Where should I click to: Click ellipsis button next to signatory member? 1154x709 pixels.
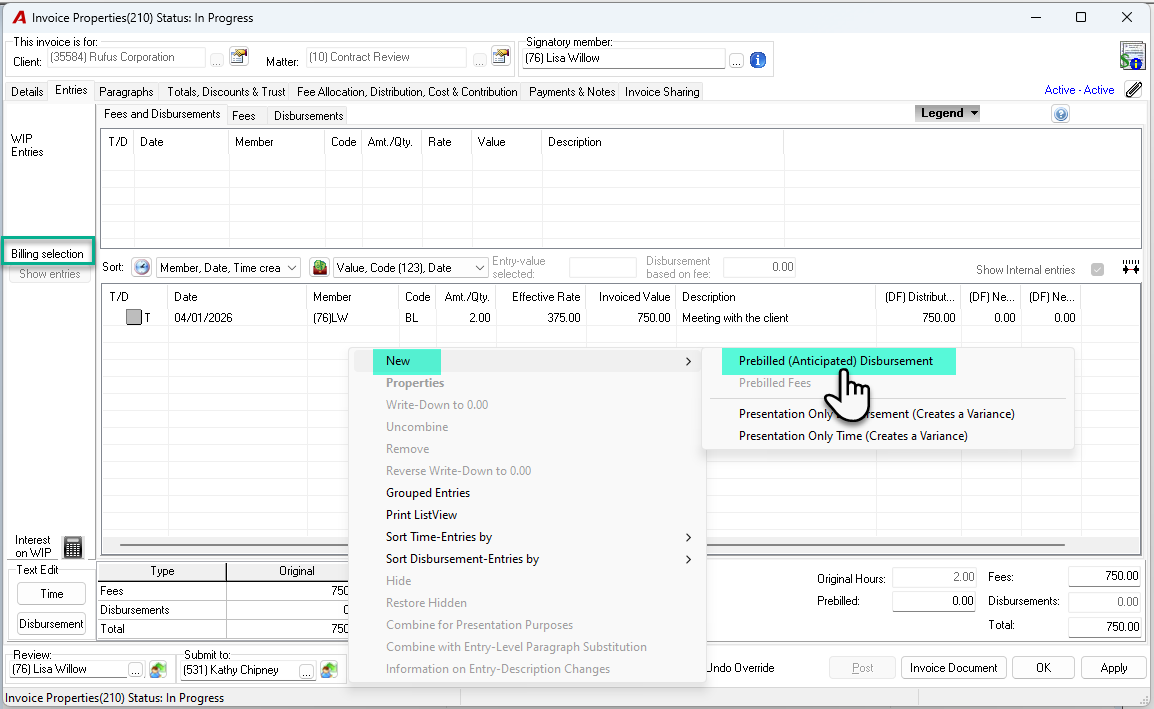click(736, 61)
